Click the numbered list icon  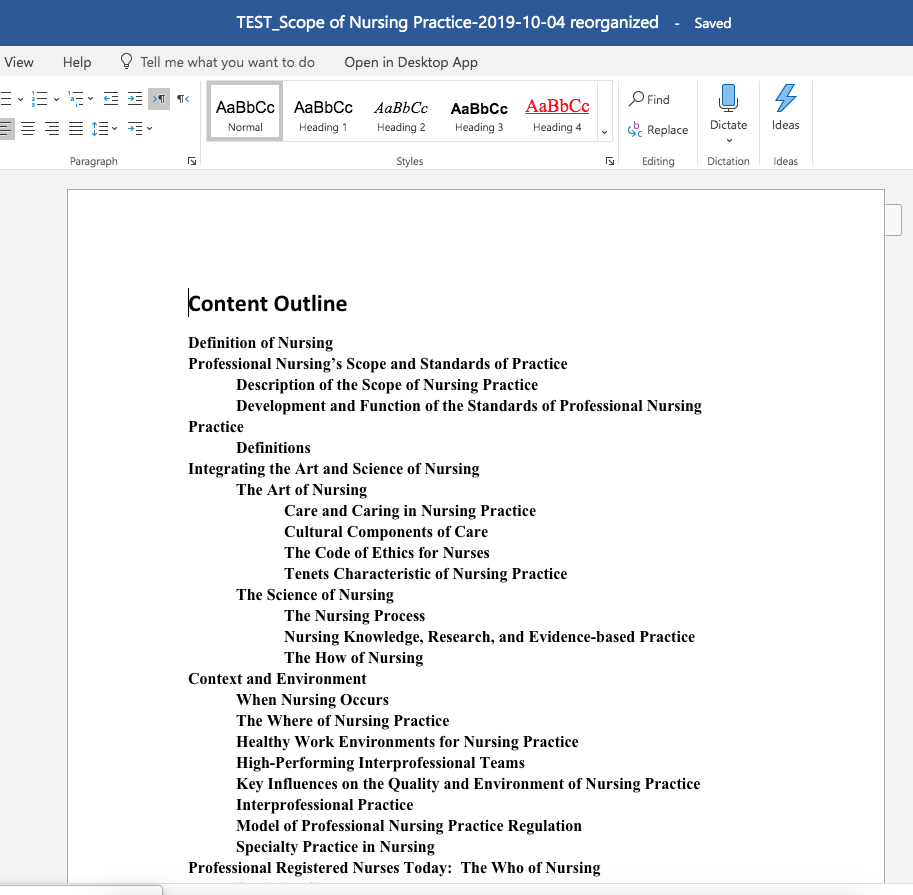click(39, 99)
